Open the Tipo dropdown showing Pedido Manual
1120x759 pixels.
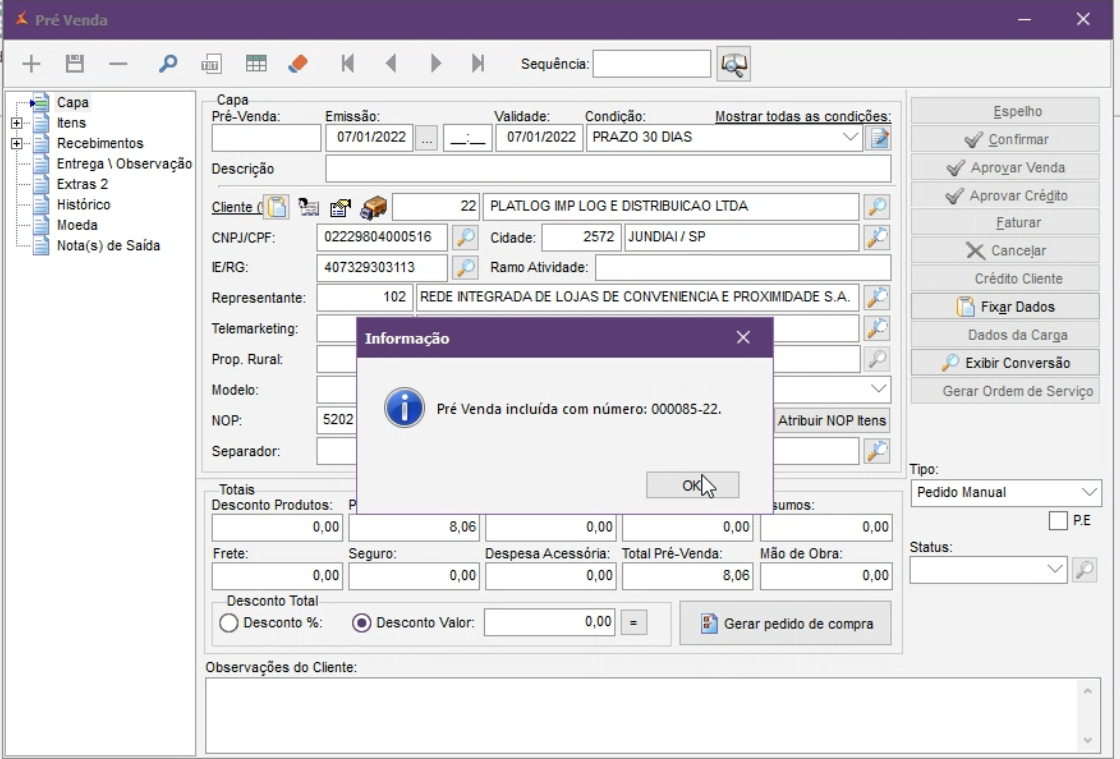[1088, 493]
